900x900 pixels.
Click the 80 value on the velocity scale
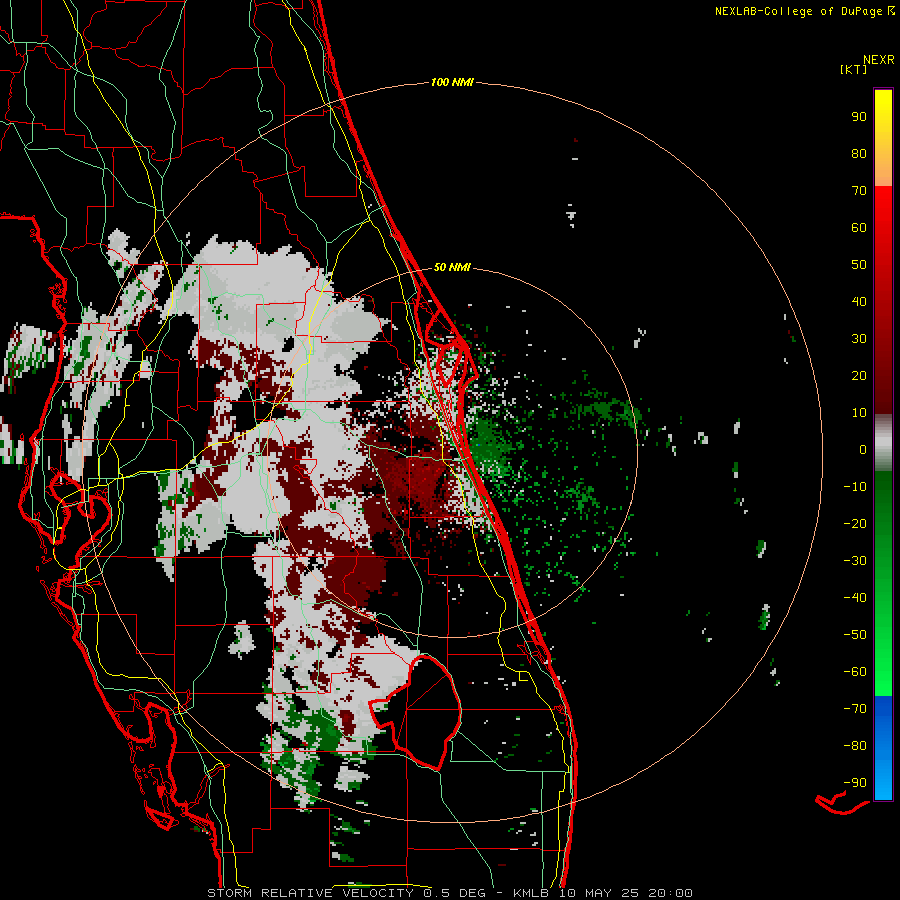point(859,154)
